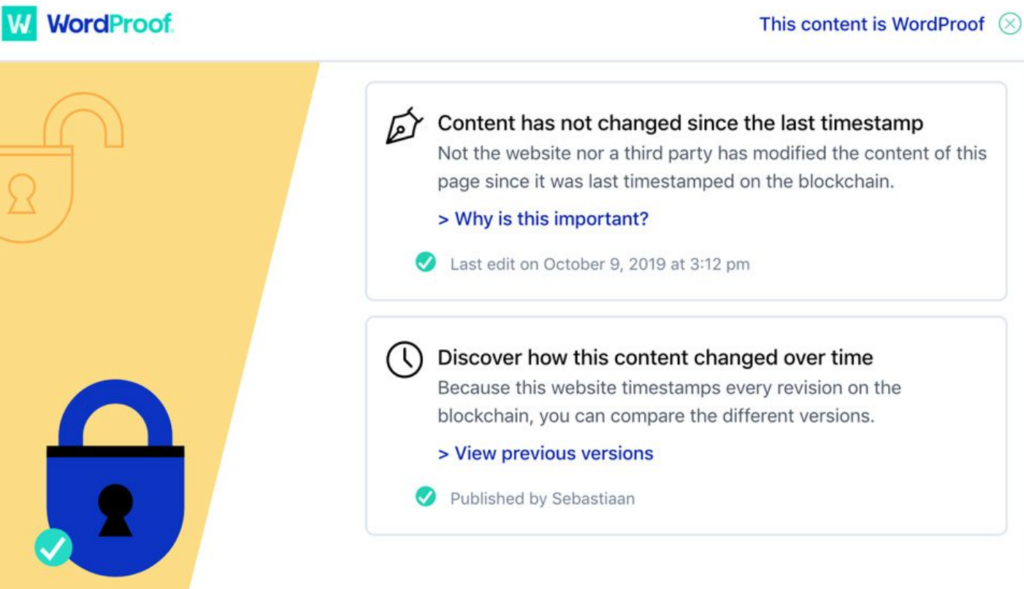Viewport: 1024px width, 589px height.
Task: Expand details via the chevron before "Why is this important?"
Action: pyautogui.click(x=441, y=219)
